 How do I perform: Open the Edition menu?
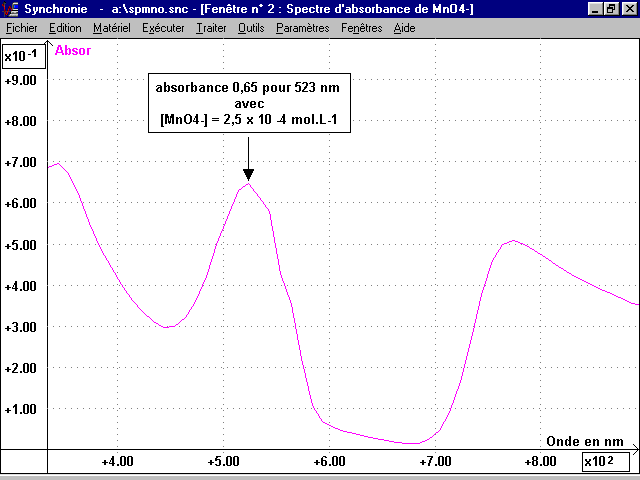pos(65,28)
